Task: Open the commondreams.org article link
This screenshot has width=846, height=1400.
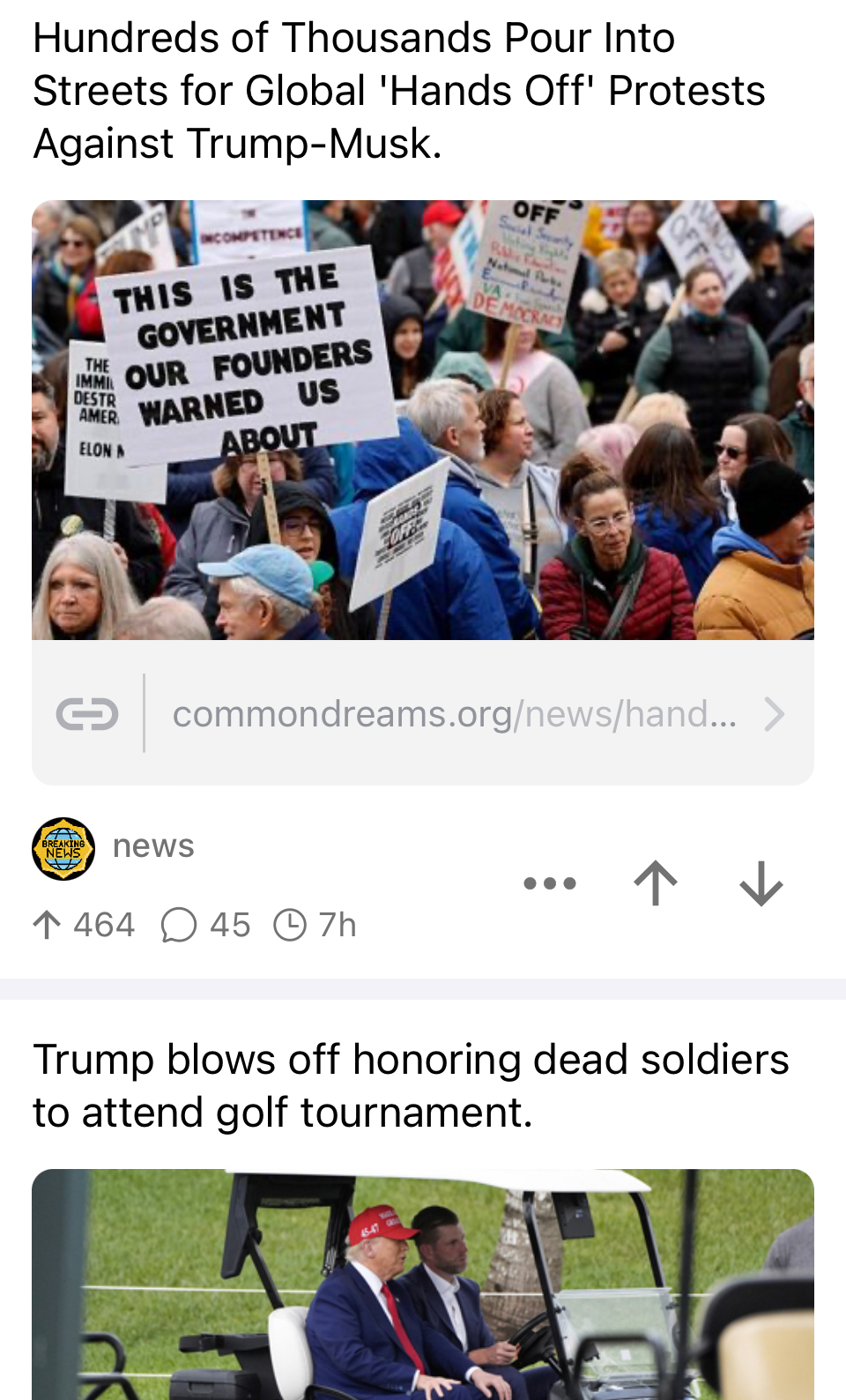Action: (x=455, y=713)
